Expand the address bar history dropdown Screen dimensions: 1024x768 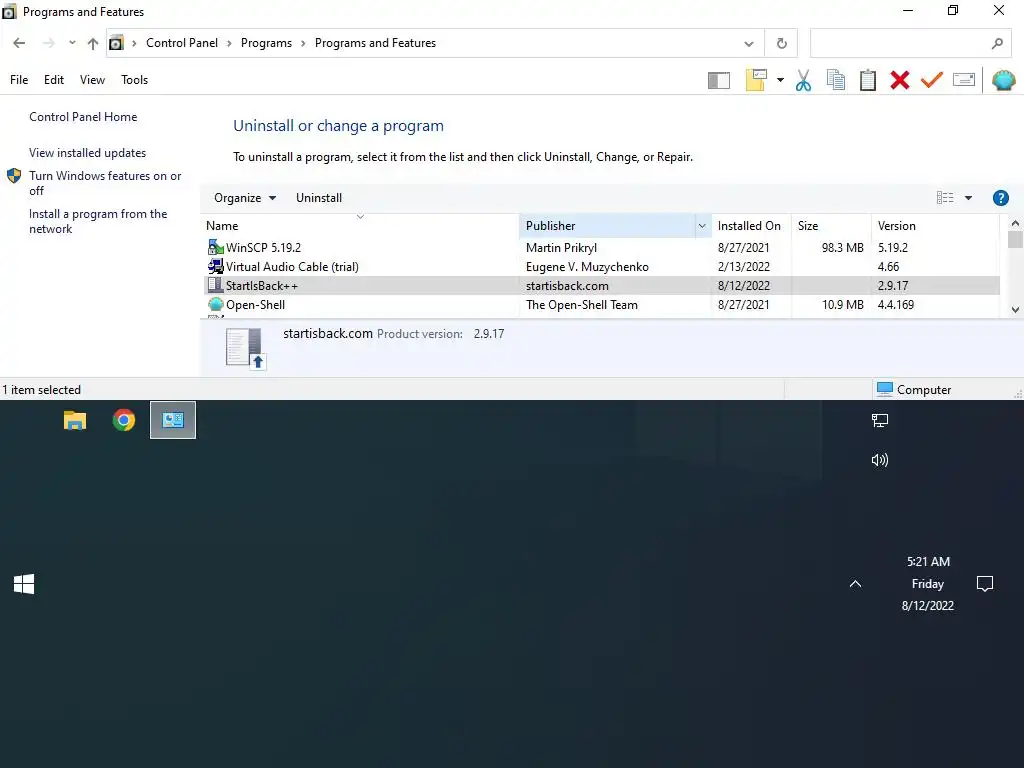[748, 44]
